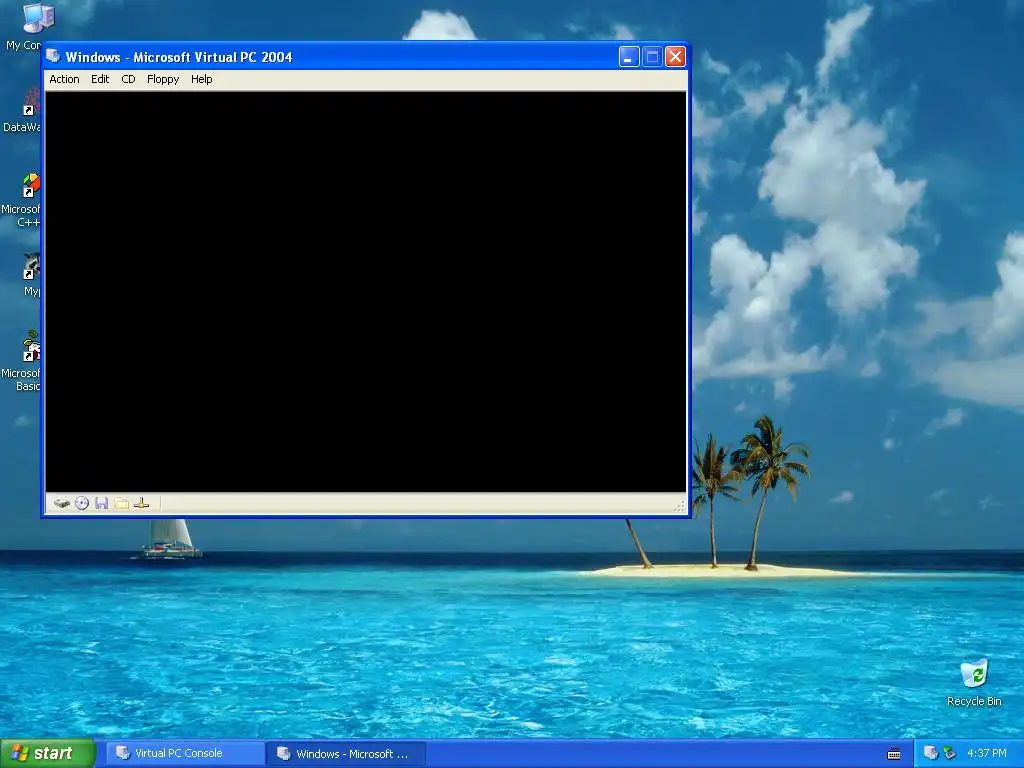This screenshot has width=1024, height=768.
Task: Click the 4:37 PM clock
Action: 987,753
